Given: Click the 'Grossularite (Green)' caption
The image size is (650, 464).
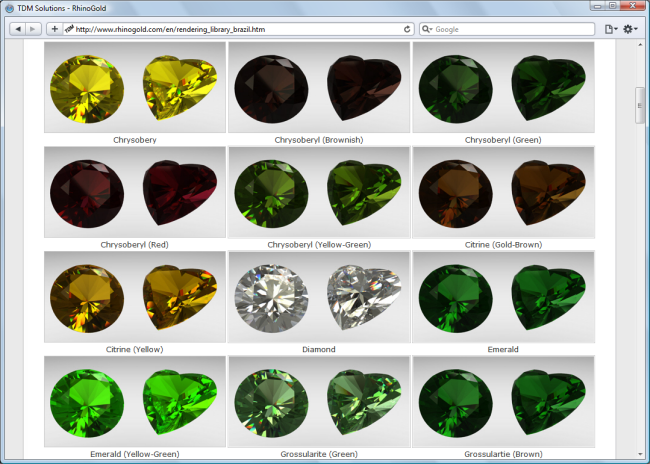Looking at the screenshot, I should [319, 454].
